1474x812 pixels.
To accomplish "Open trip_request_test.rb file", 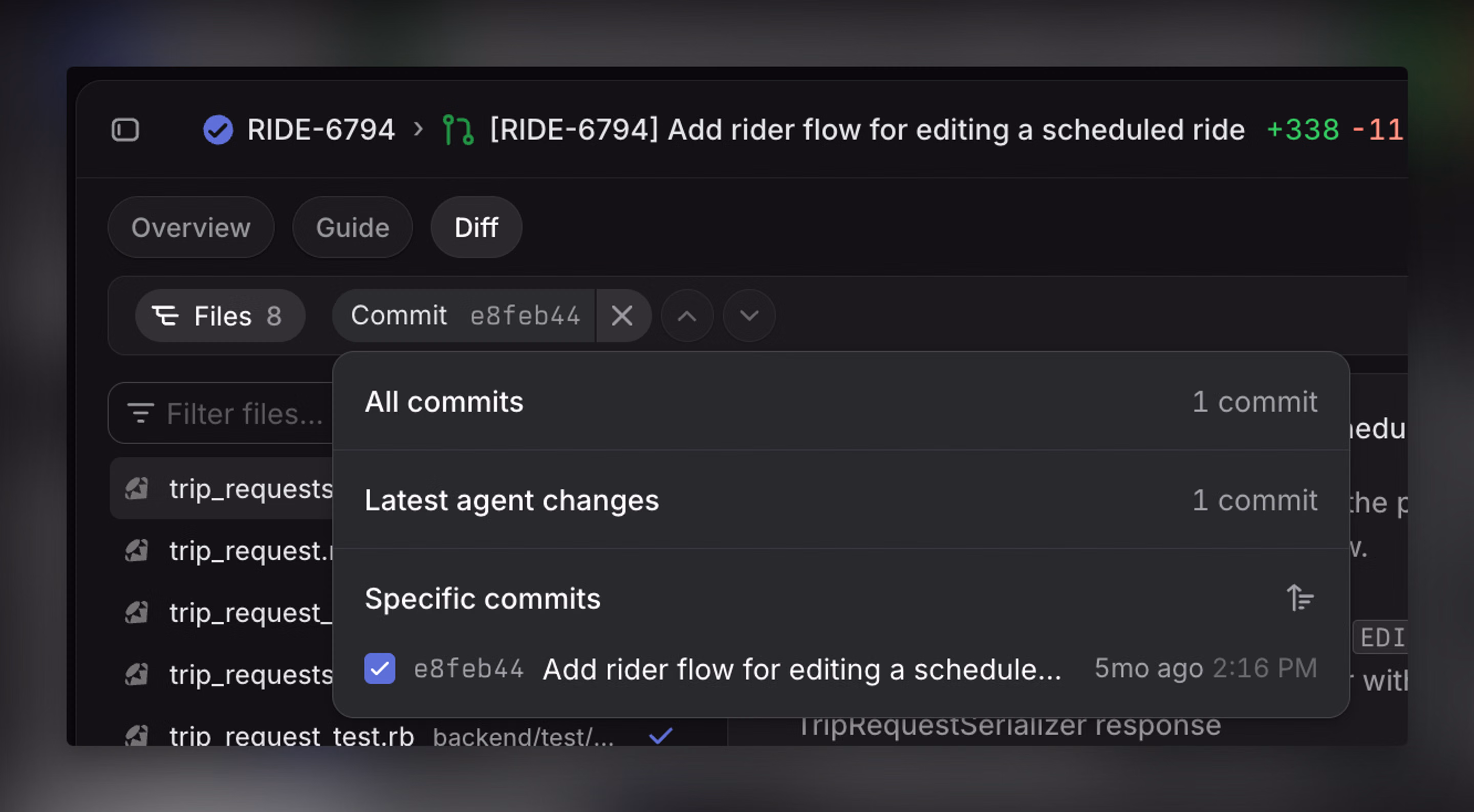I will [292, 736].
